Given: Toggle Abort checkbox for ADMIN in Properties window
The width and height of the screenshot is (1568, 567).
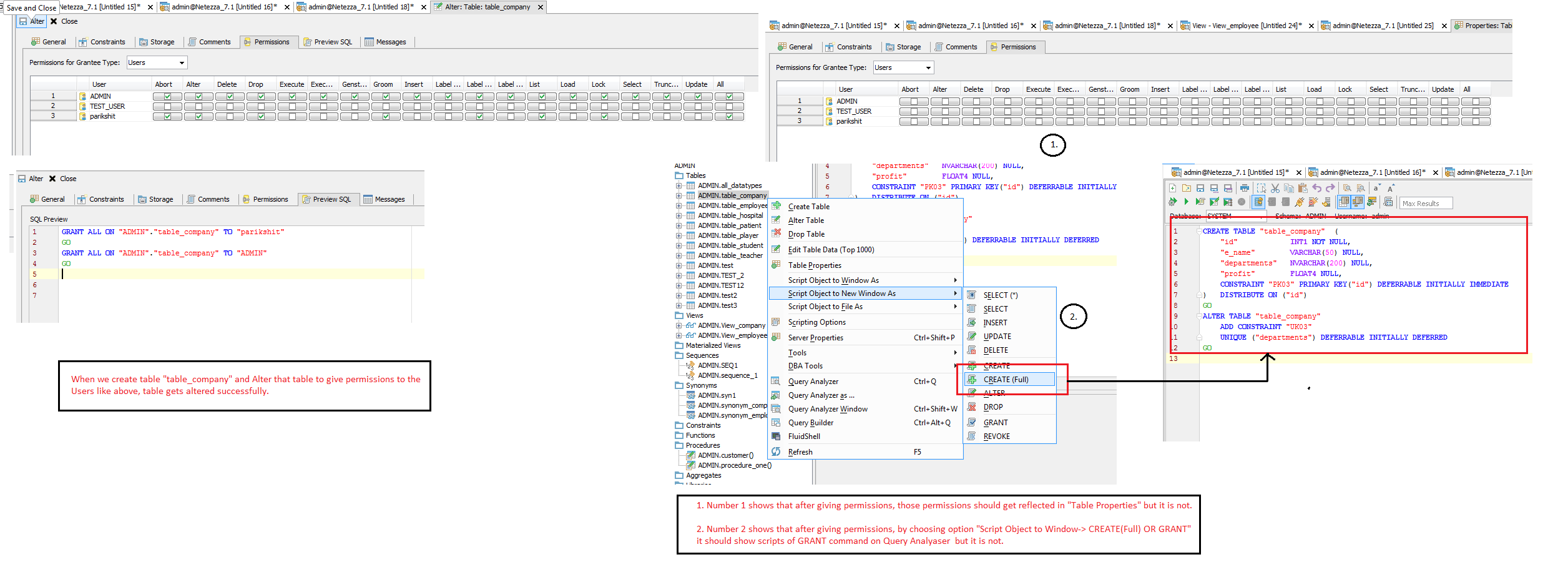Looking at the screenshot, I should pos(914,101).
